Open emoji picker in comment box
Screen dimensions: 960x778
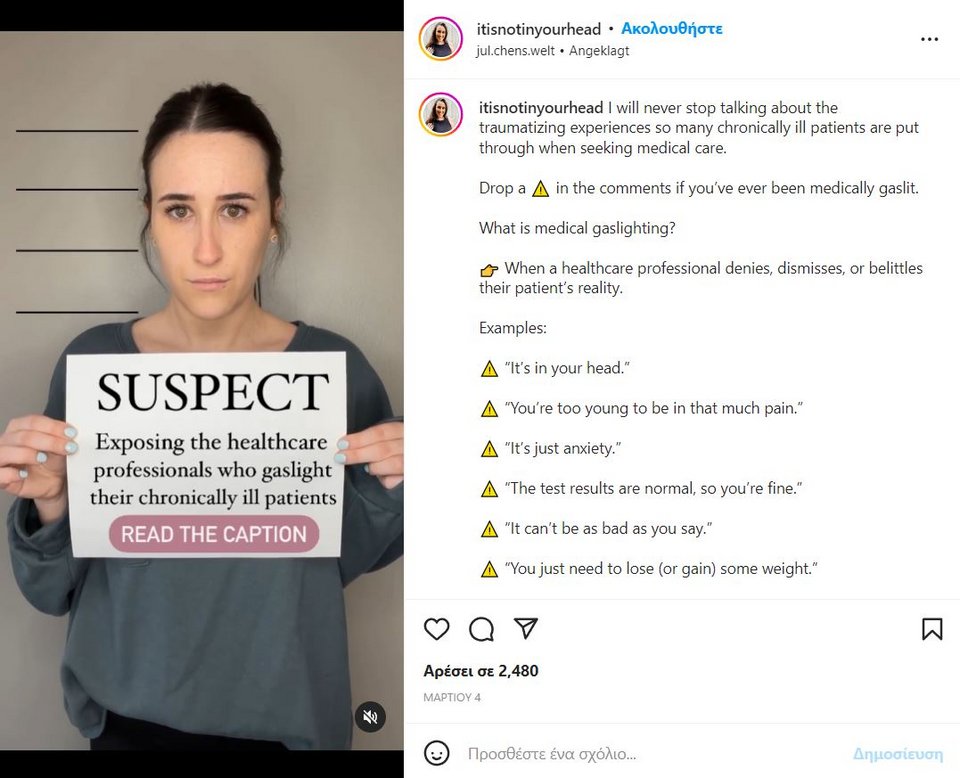[x=437, y=753]
